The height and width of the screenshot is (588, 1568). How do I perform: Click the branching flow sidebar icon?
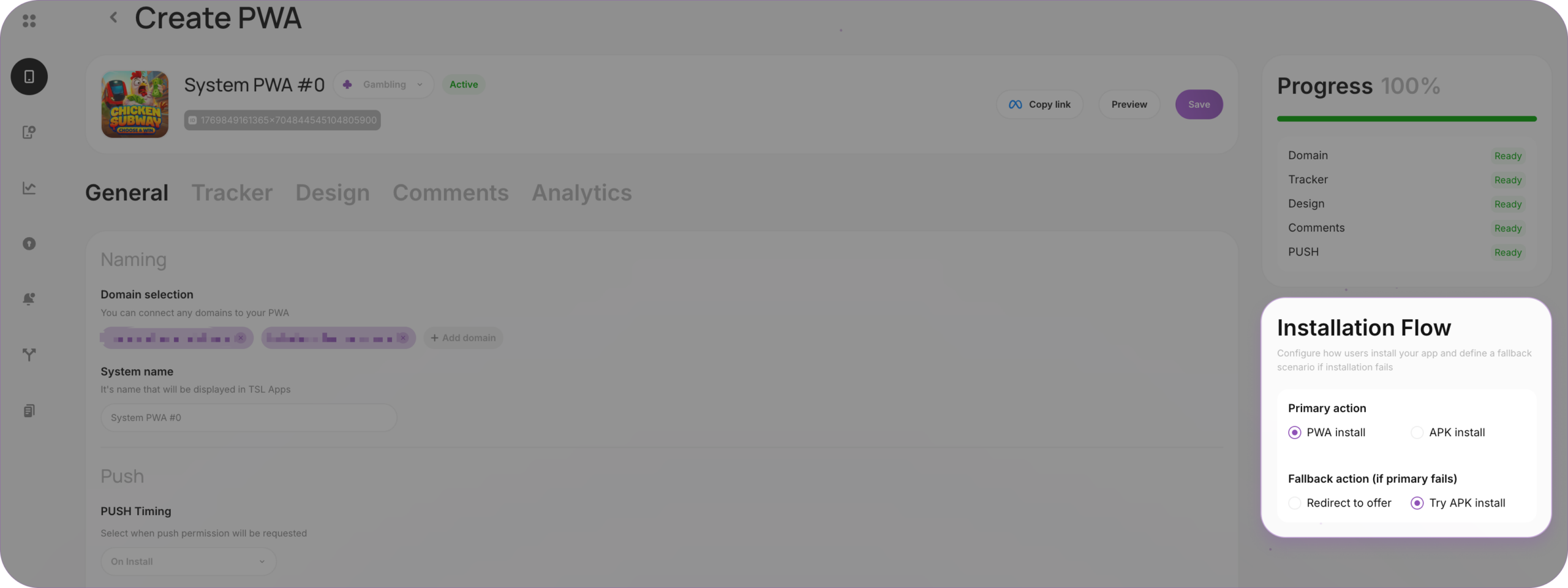click(x=29, y=355)
